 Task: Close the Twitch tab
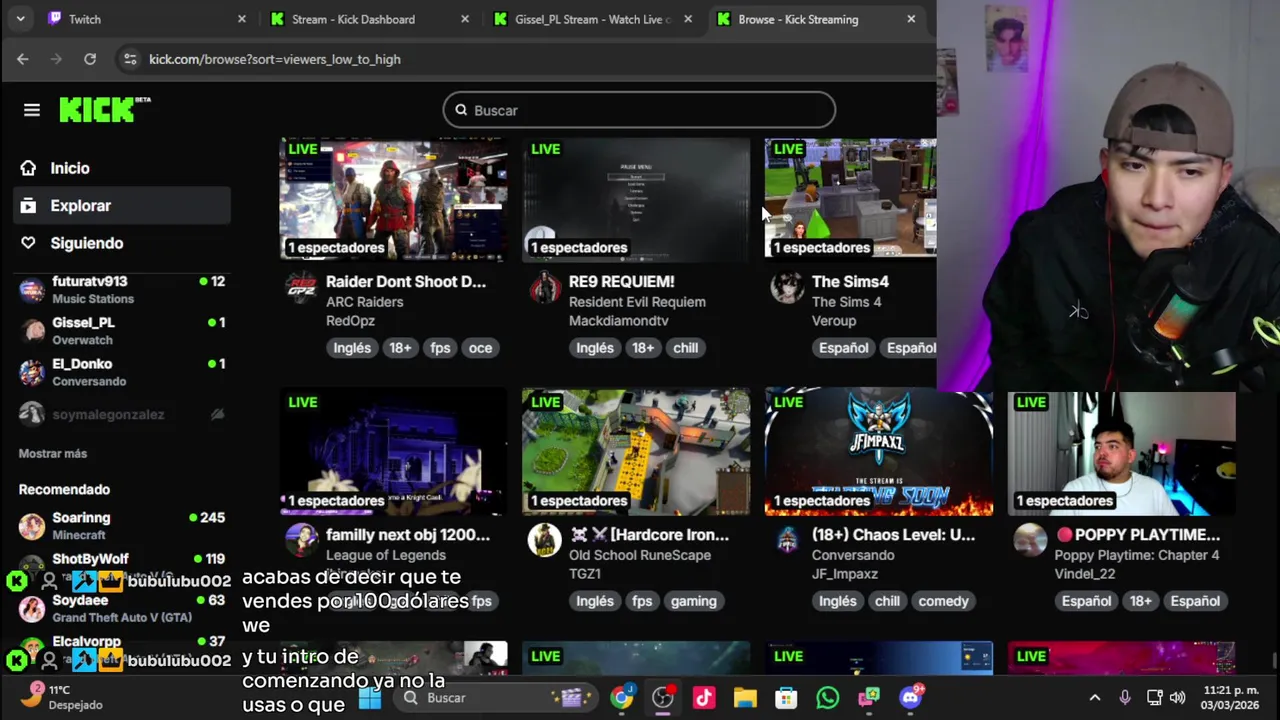tap(241, 19)
